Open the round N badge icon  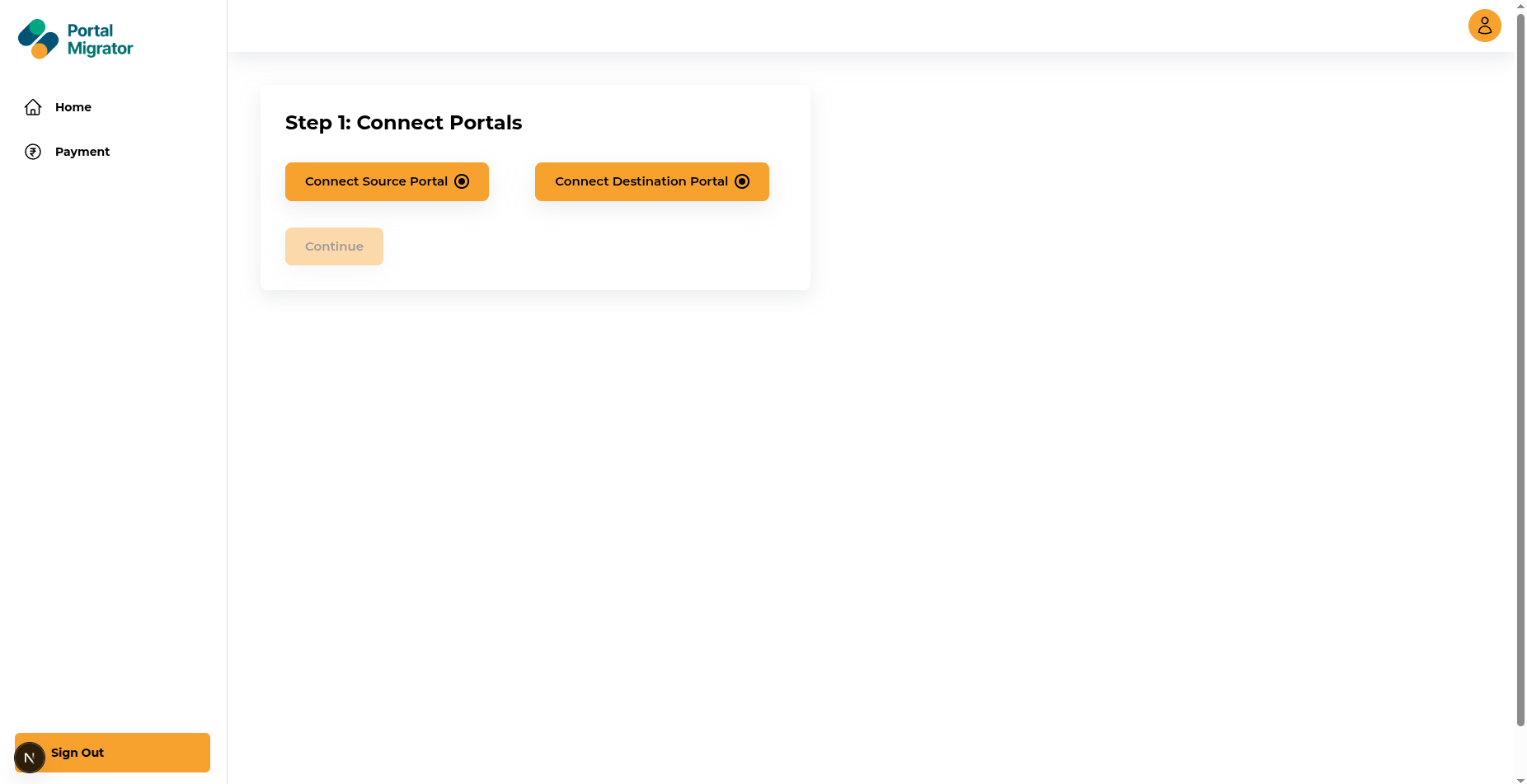[x=30, y=758]
